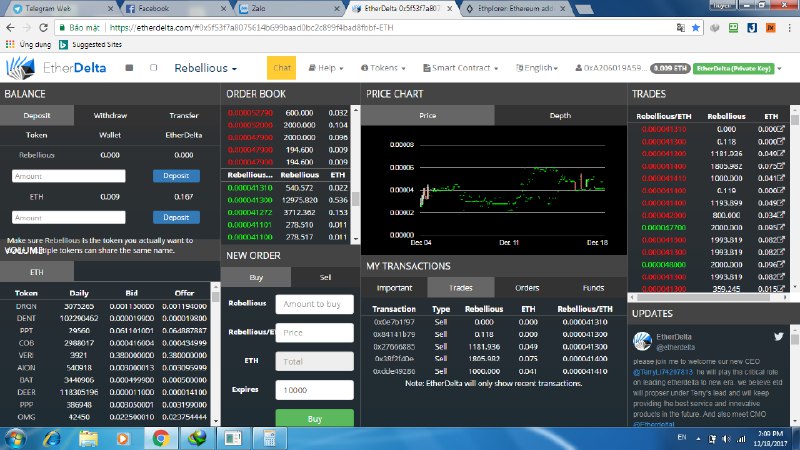Click the Volume table vertical scrollbar
Screen dimensions: 800x450
click(215, 353)
